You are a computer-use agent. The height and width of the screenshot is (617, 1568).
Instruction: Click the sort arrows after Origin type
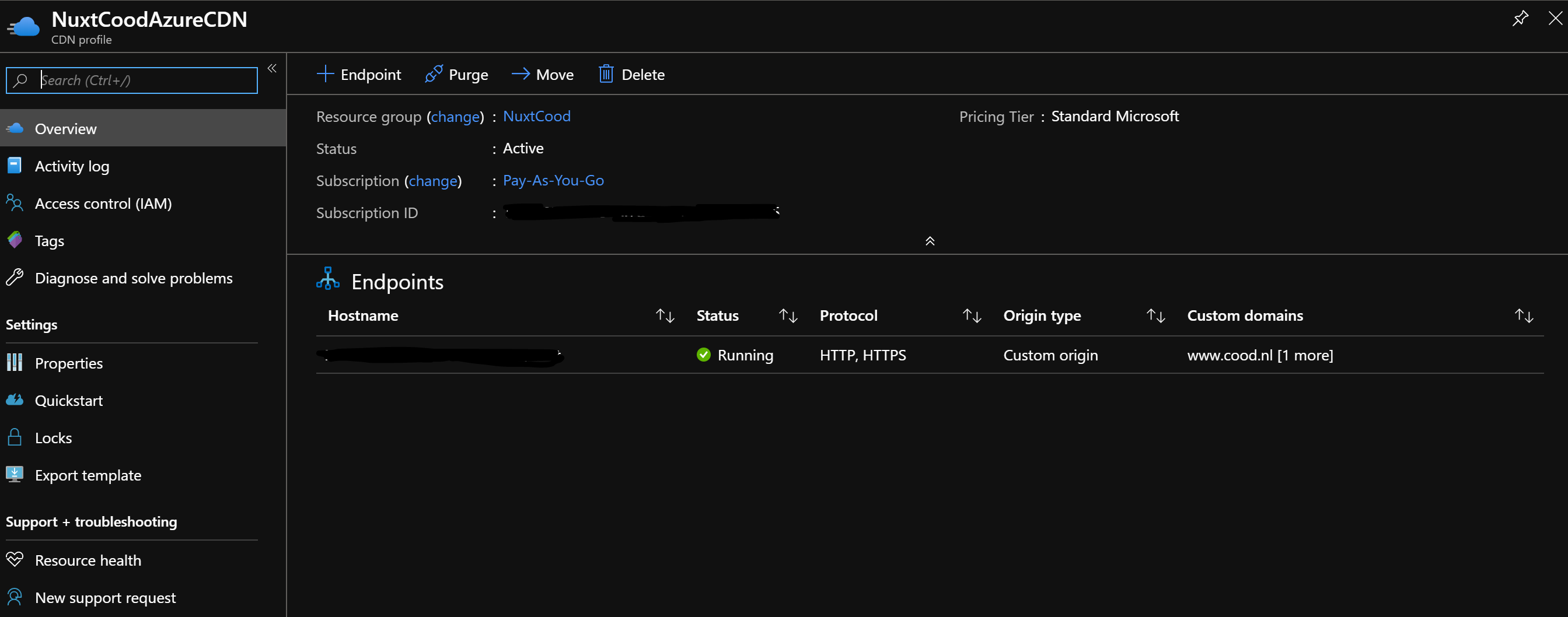(x=1156, y=316)
